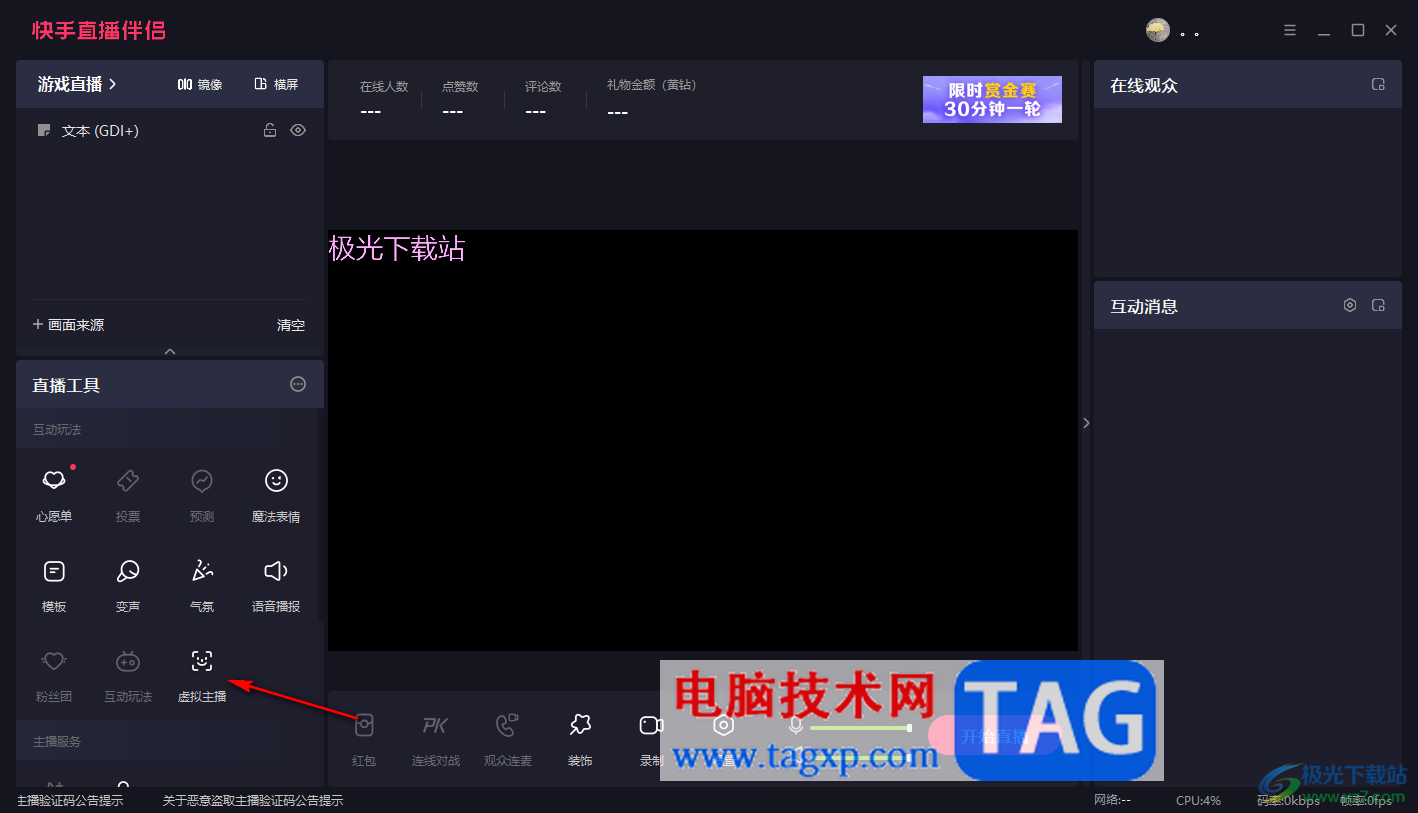The width and height of the screenshot is (1418, 813).
Task: Click the 网络:-- status entry
Action: click(1112, 800)
